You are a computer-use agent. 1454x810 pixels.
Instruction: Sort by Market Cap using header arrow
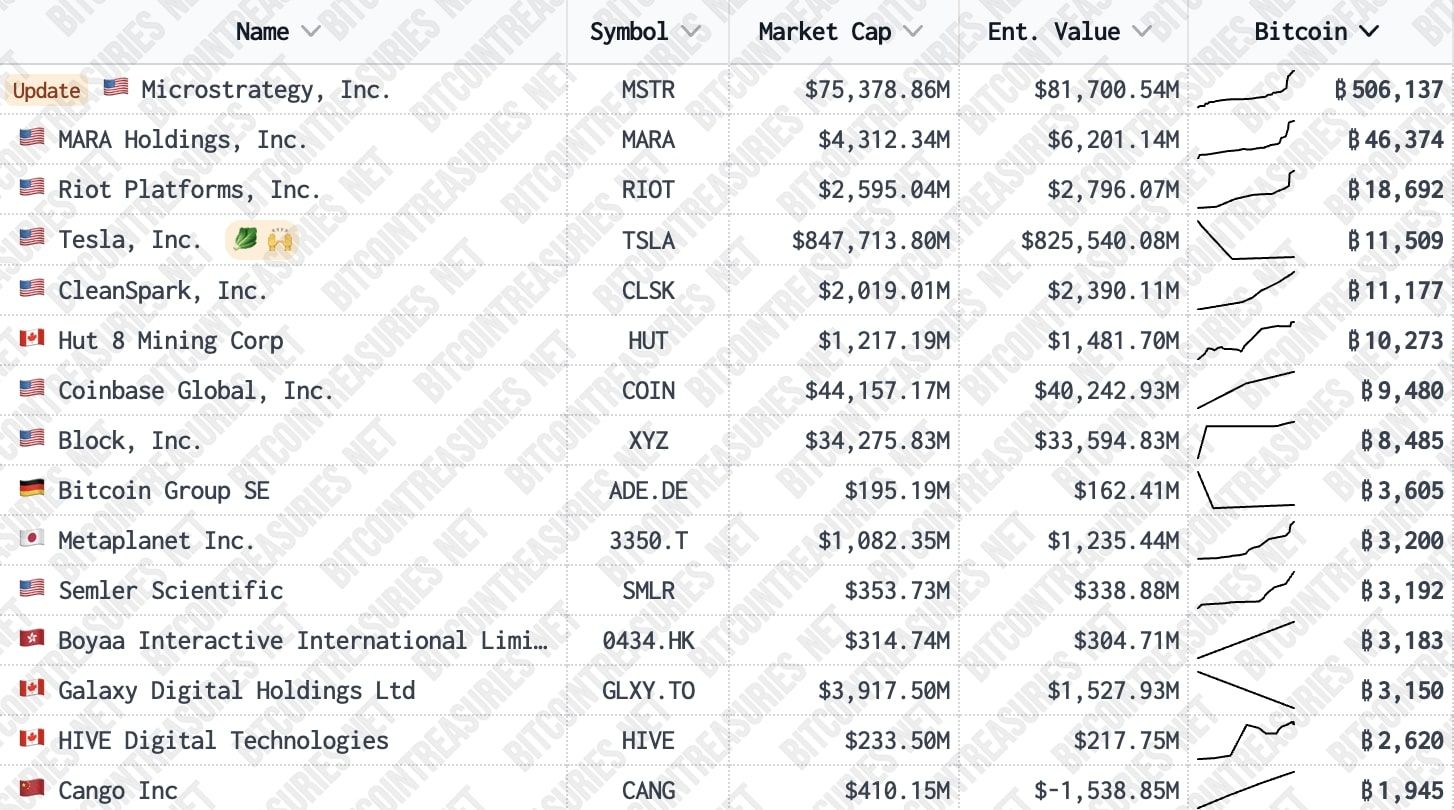(x=912, y=31)
